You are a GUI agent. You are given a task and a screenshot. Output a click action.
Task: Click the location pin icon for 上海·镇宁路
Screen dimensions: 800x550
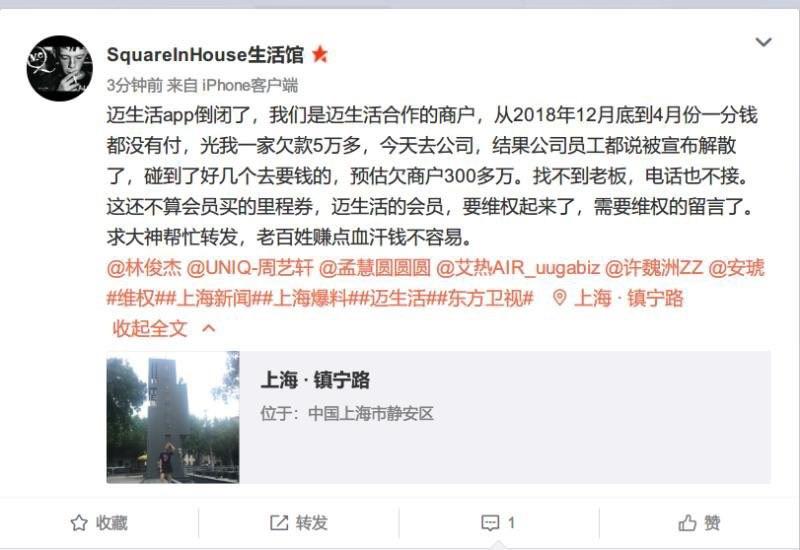(559, 298)
